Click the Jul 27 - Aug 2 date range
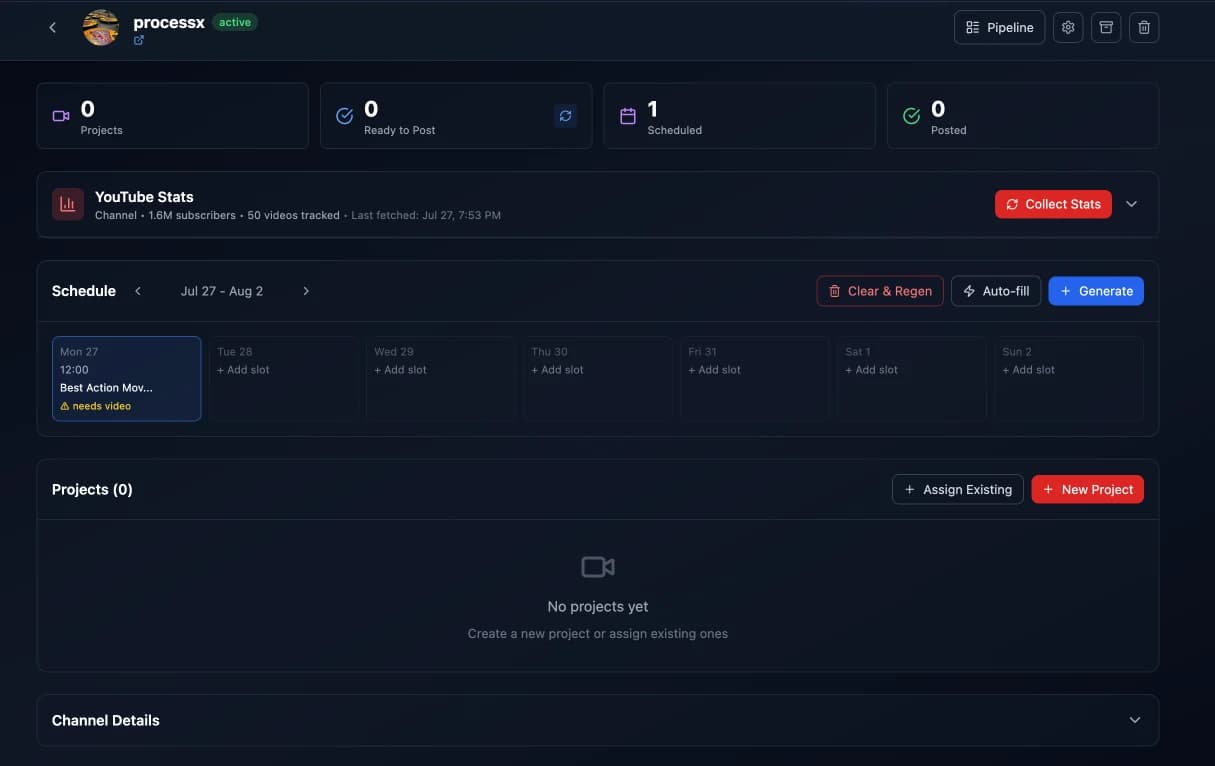The width and height of the screenshot is (1215, 766). [x=222, y=291]
